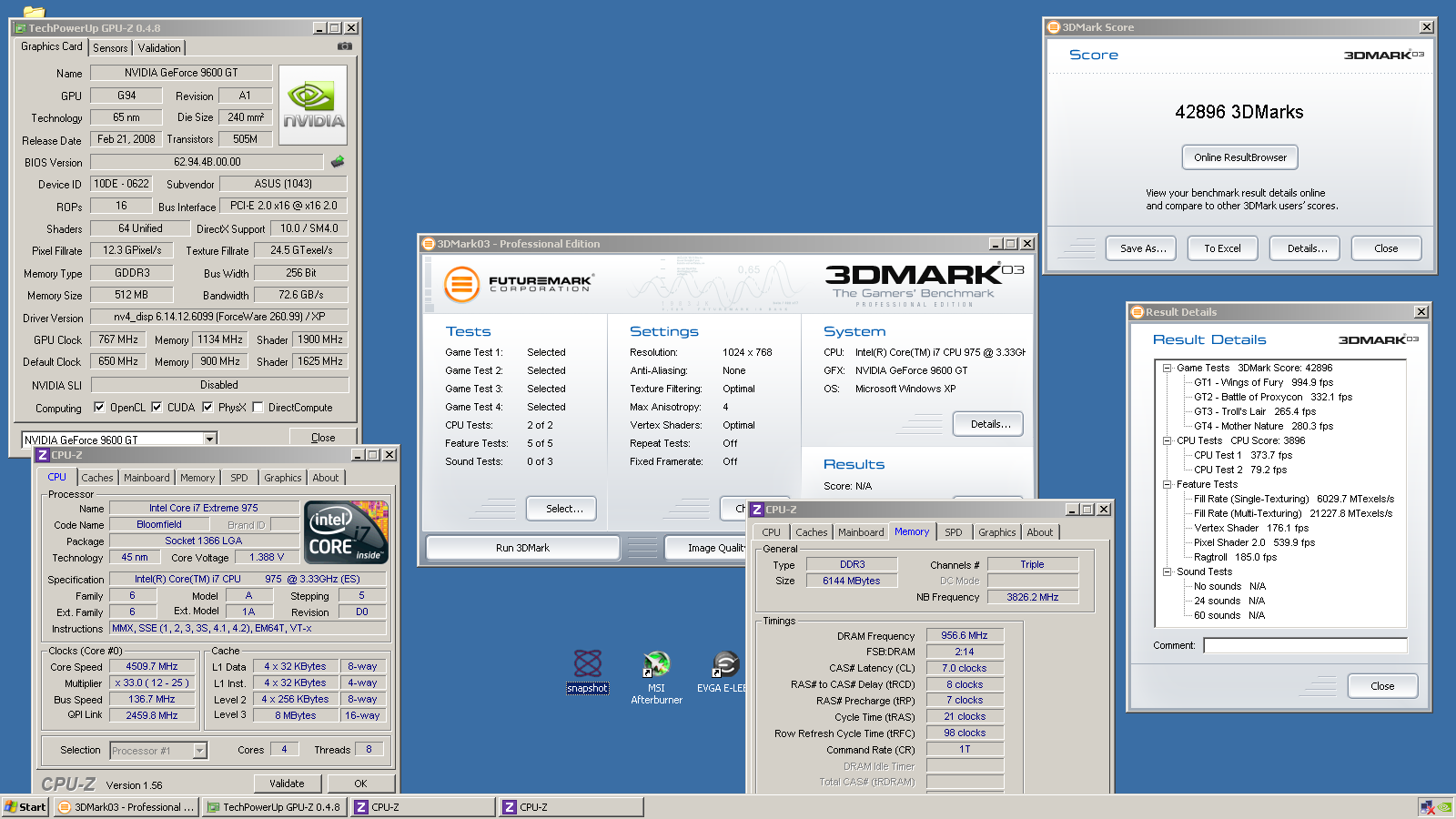
Task: Click the CPU-Z Memory window title bar icon
Action: point(757,510)
